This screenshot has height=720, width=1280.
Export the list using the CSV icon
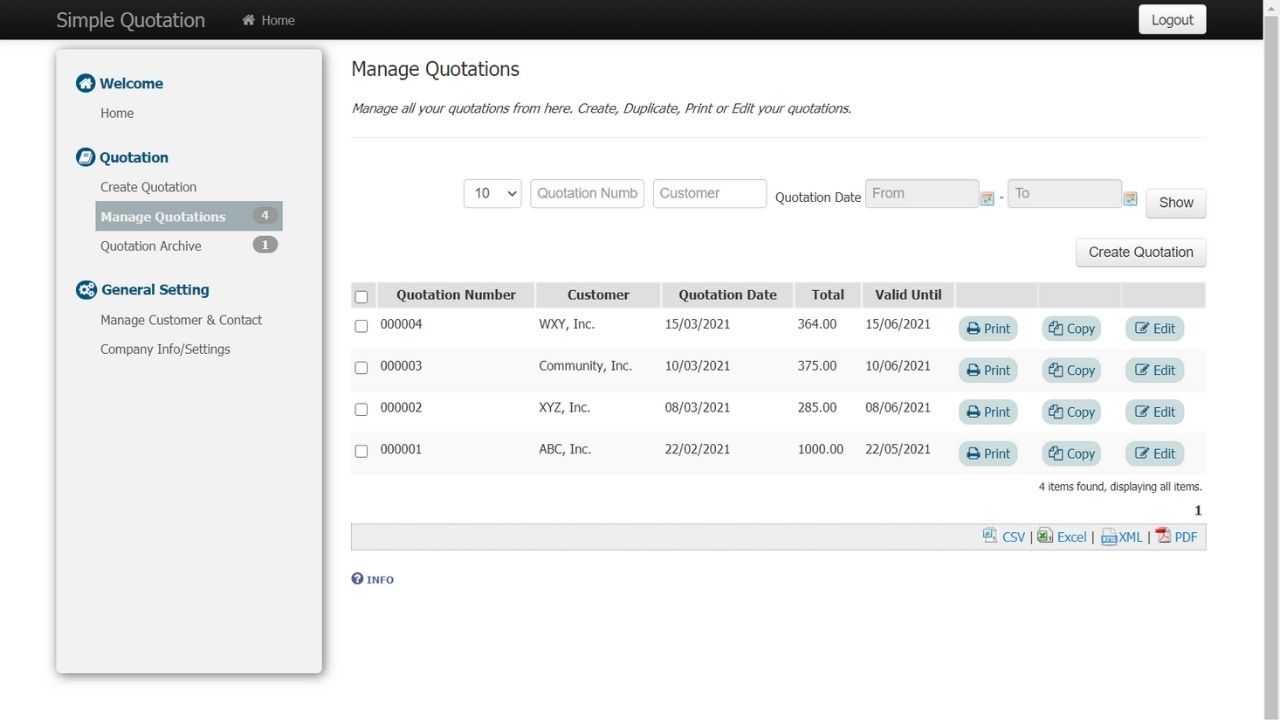[990, 536]
